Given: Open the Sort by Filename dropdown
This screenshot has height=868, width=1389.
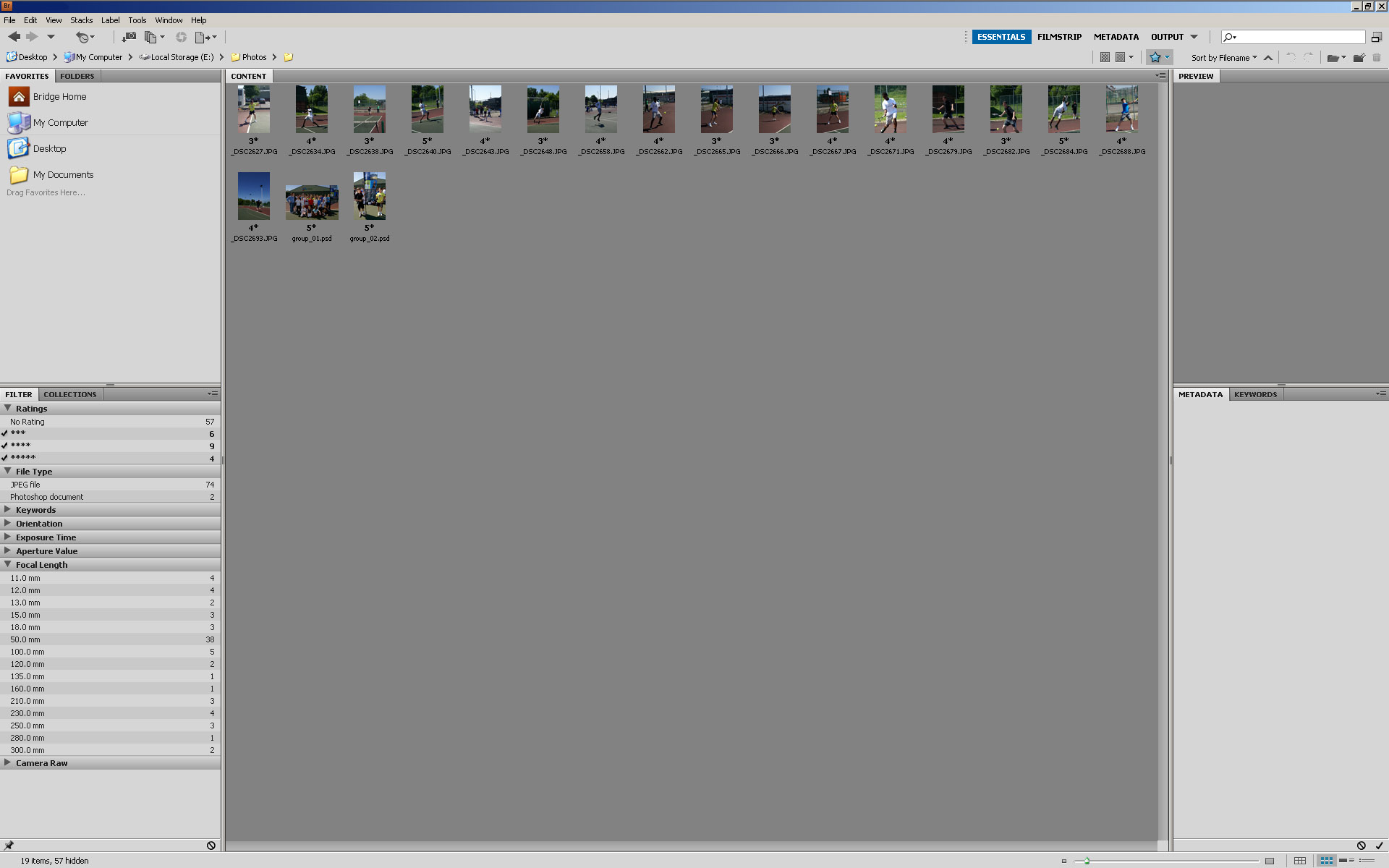Looking at the screenshot, I should coord(1224,58).
